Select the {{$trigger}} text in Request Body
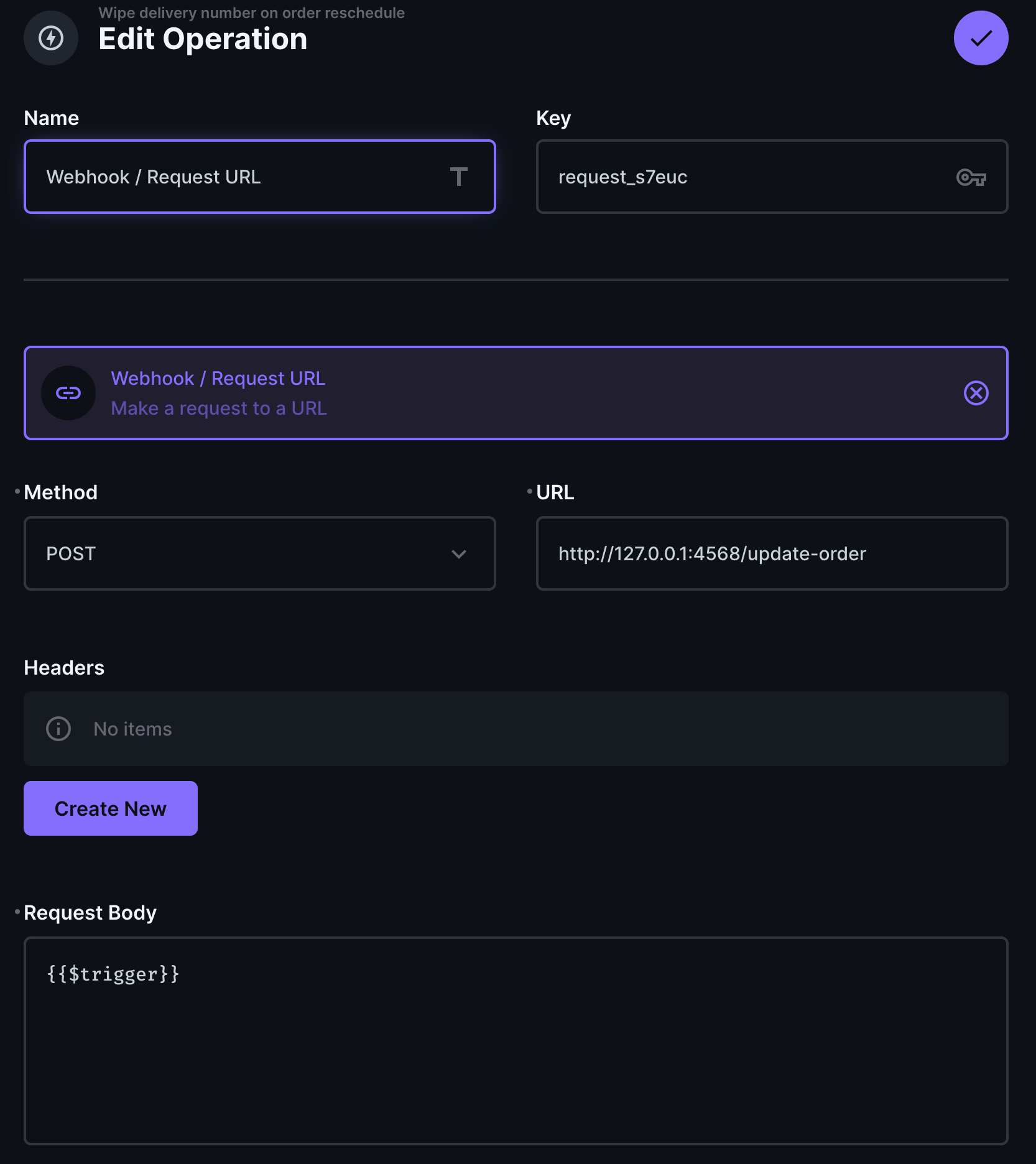 pyautogui.click(x=113, y=974)
